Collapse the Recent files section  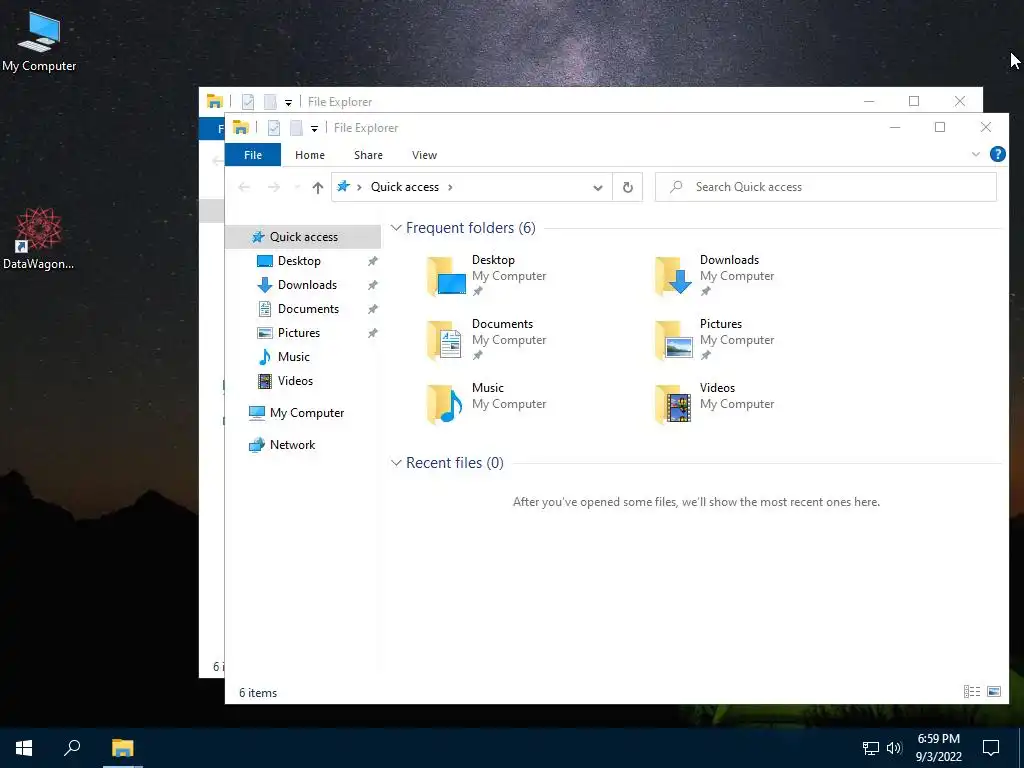pos(396,463)
